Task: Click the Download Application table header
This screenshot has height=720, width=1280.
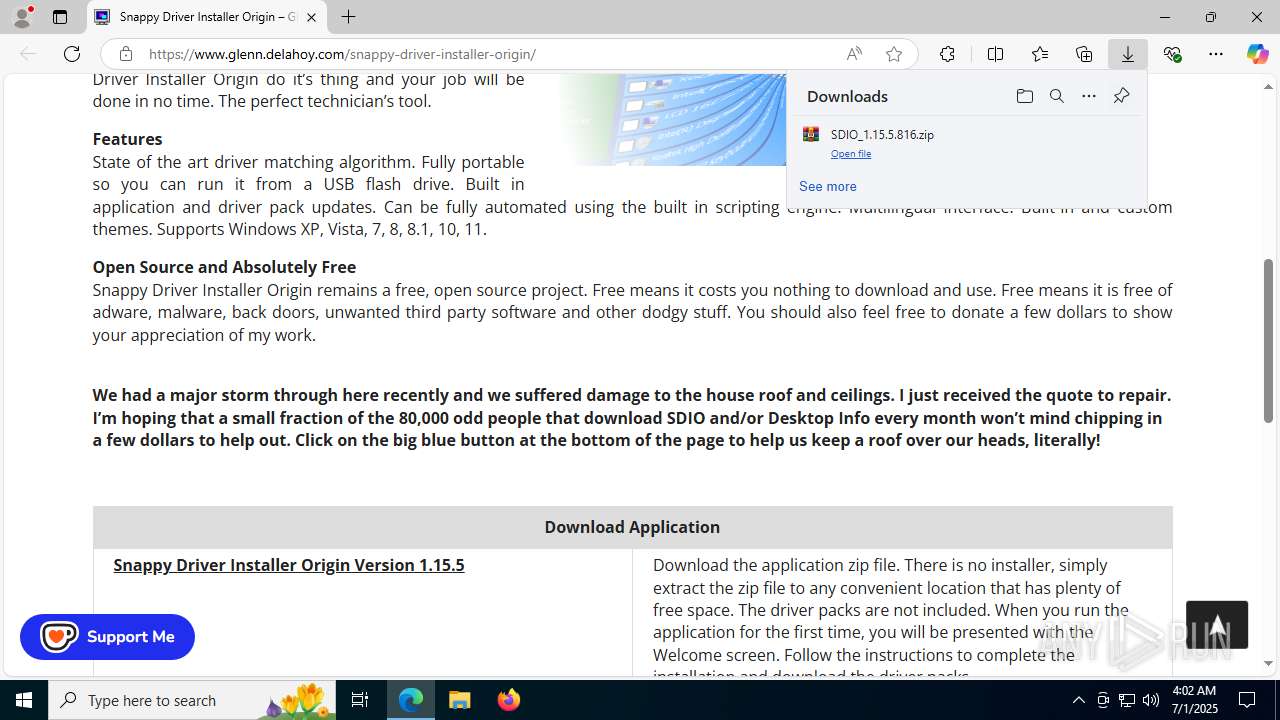Action: point(632,527)
